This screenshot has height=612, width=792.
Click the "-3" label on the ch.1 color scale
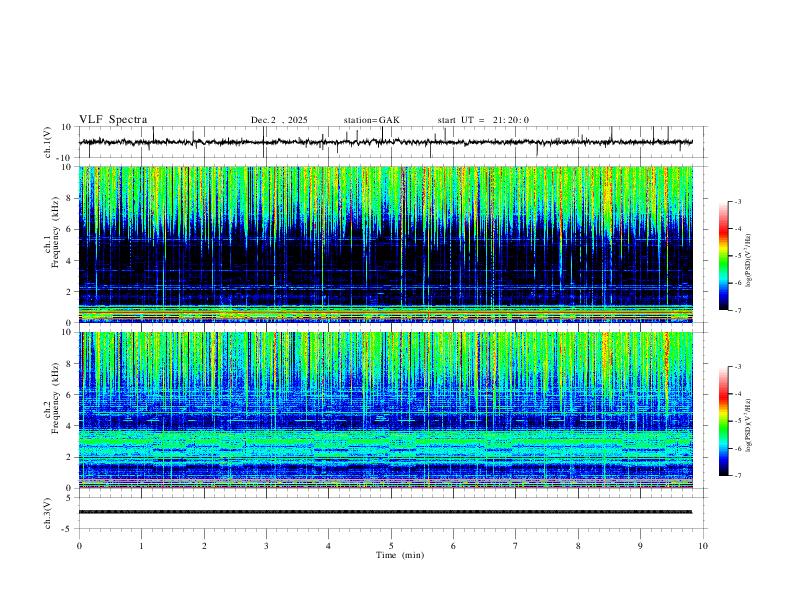(x=737, y=201)
